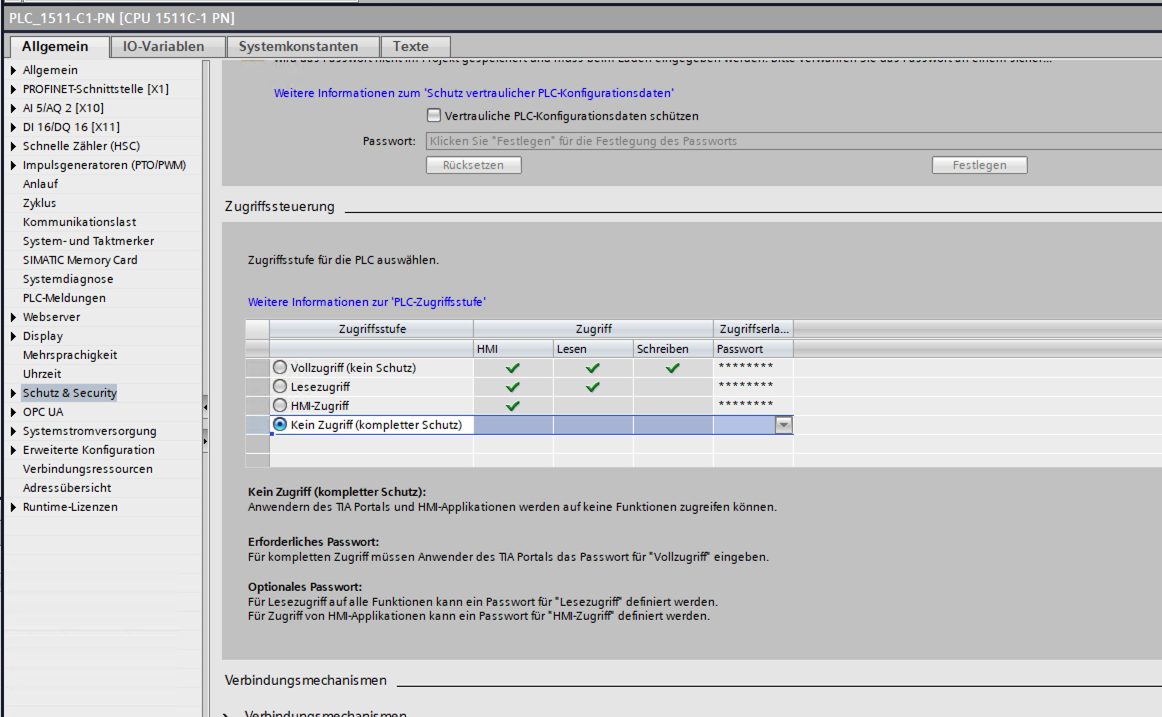Click the Passwort input field
This screenshot has height=717, width=1162.
click(x=793, y=141)
